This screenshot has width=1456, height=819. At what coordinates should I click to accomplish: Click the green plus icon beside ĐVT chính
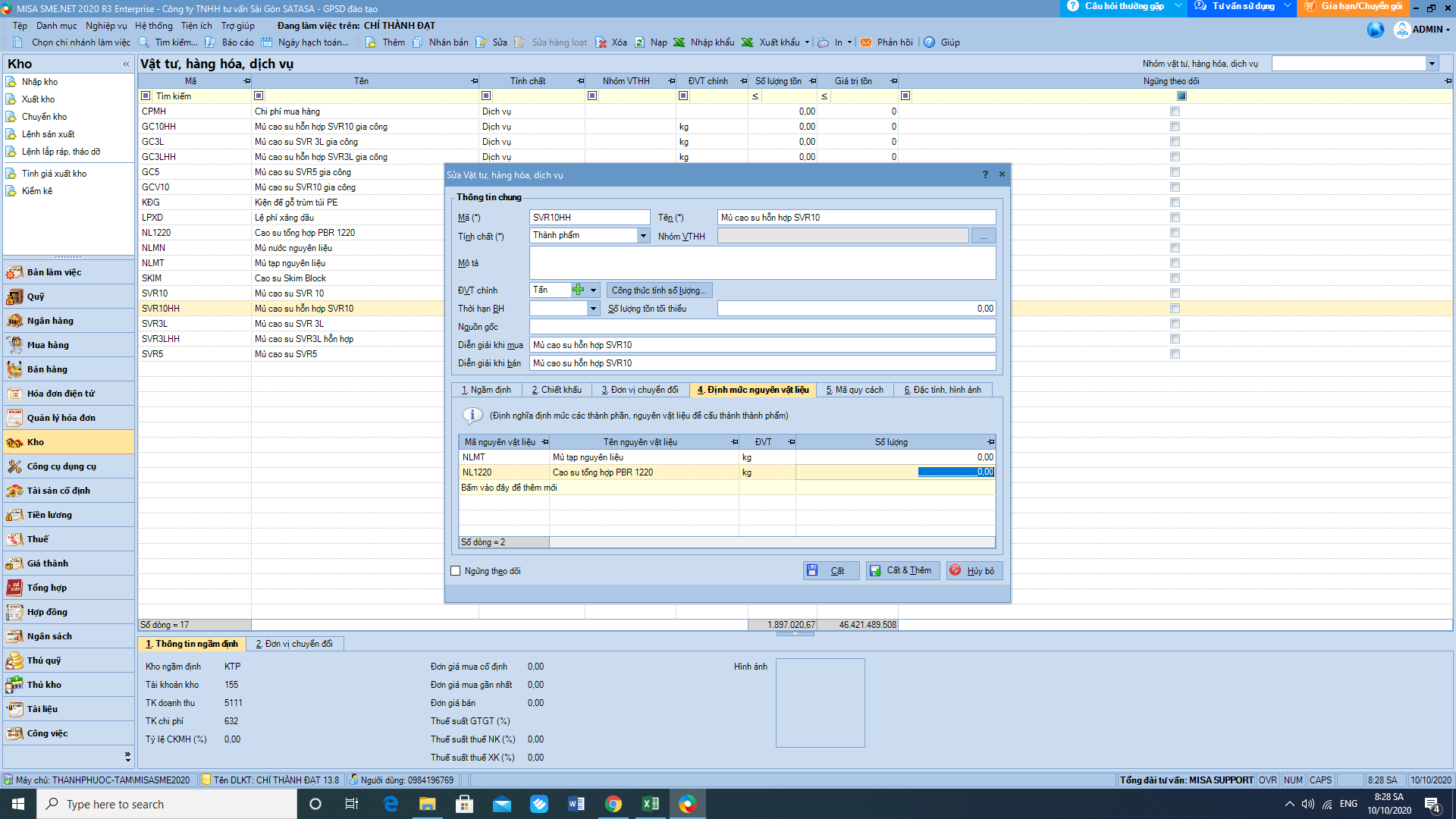click(x=579, y=290)
